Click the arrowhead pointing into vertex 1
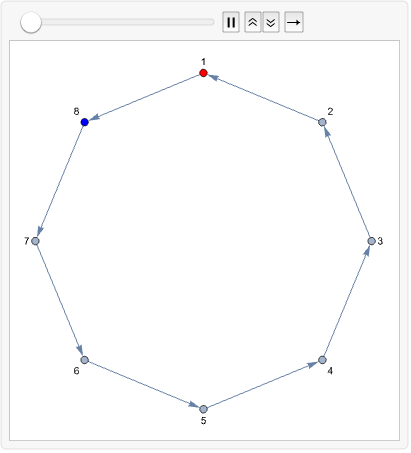411x453 pixels. pyautogui.click(x=213, y=77)
